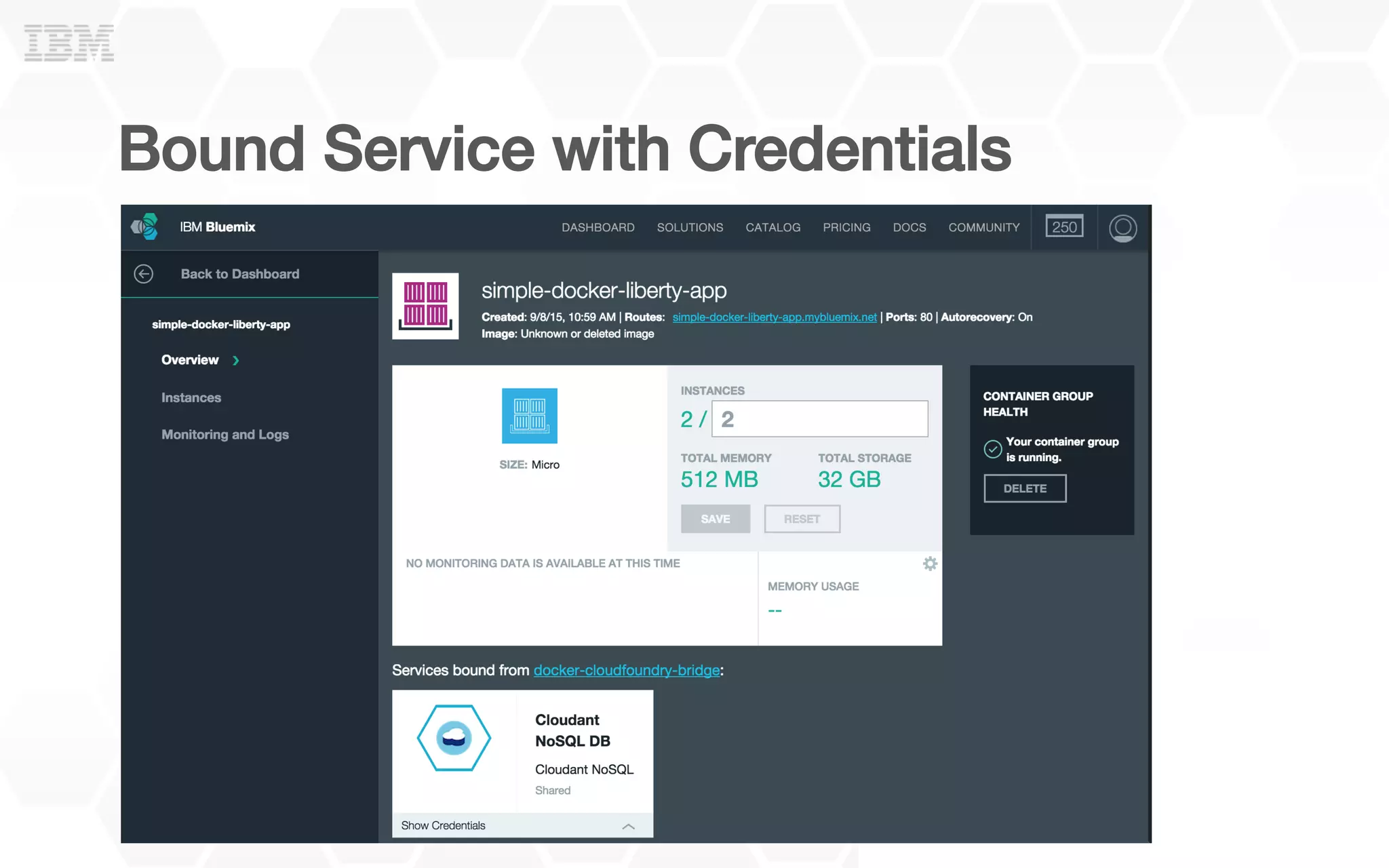
Task: Open Monitoring and Logs in sidebar
Action: coord(225,435)
